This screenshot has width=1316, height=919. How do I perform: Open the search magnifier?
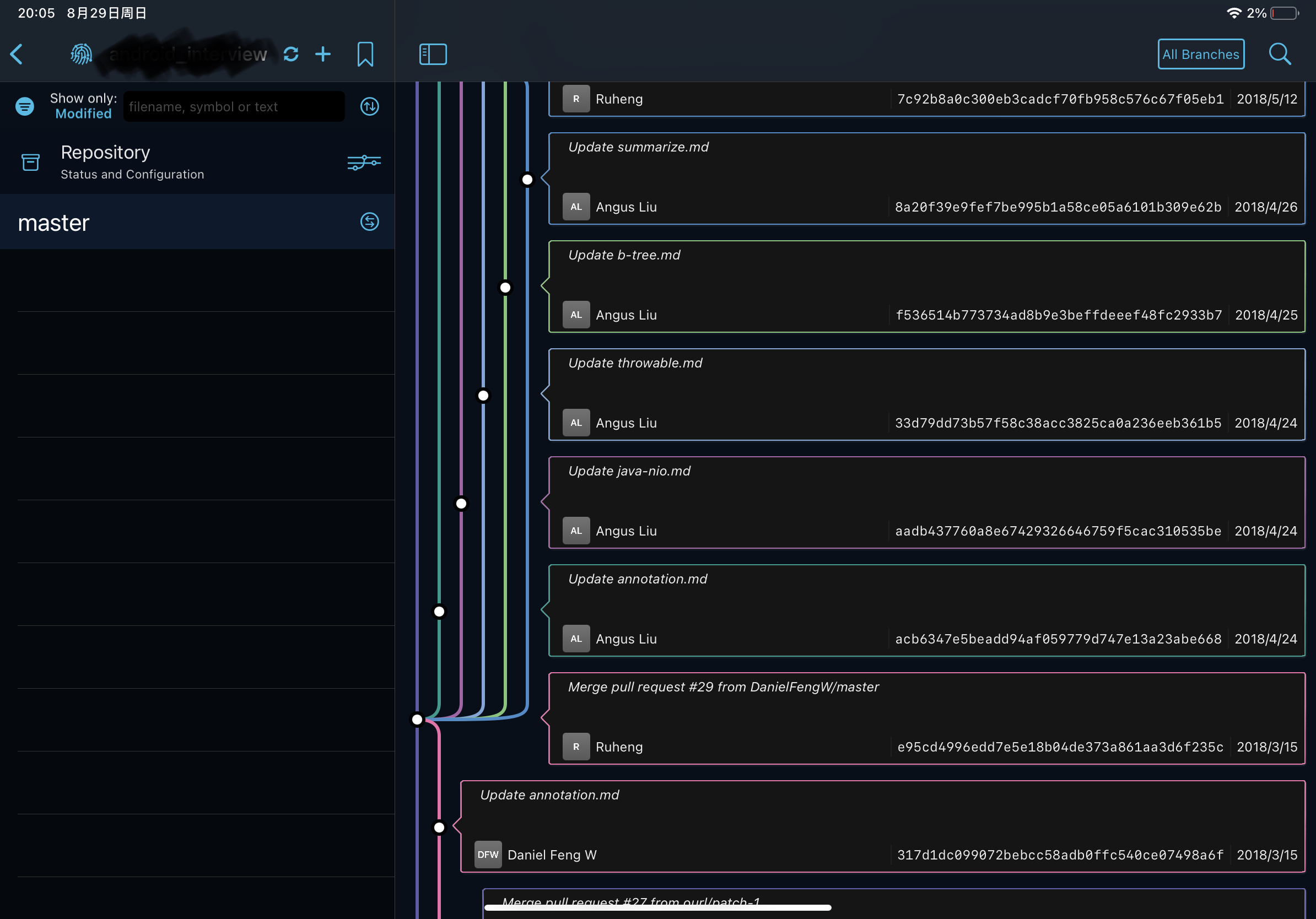(x=1279, y=55)
